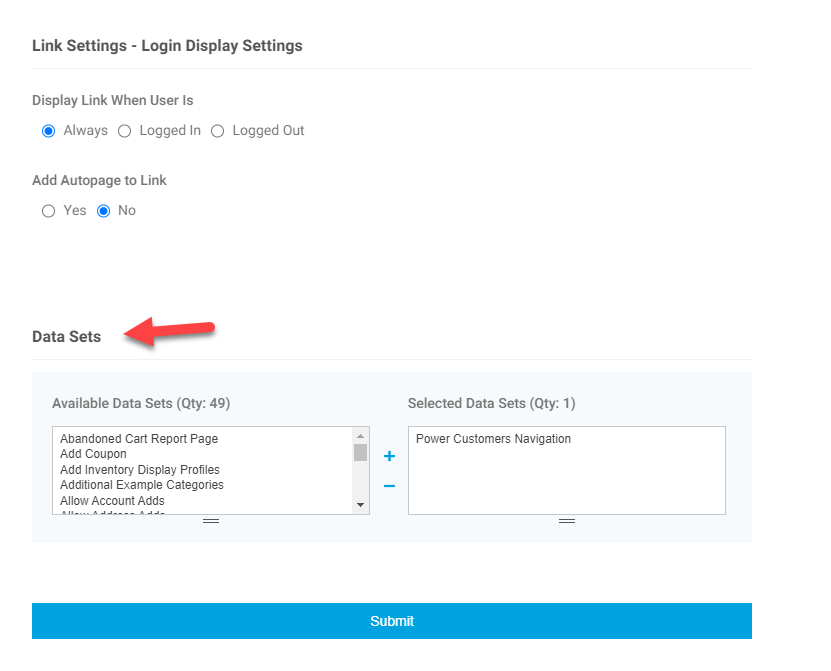
Task: Submit the link settings form
Action: (x=392, y=621)
